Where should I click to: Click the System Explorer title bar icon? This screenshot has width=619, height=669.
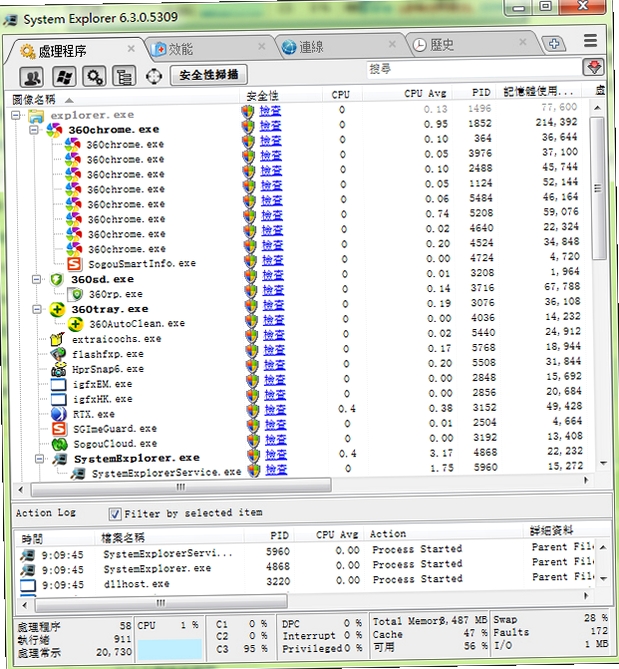pos(10,20)
